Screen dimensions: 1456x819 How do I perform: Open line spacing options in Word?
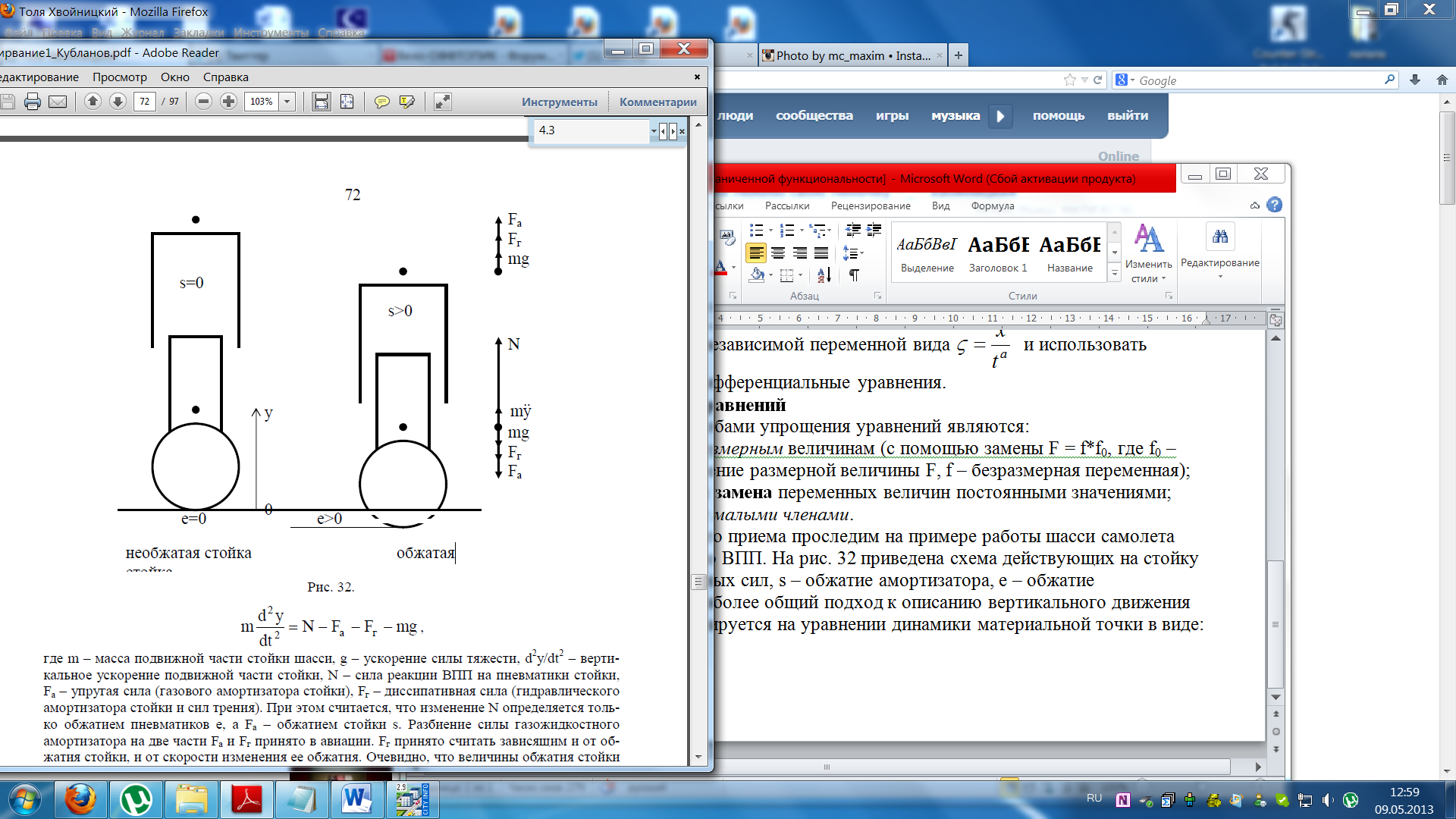pyautogui.click(x=852, y=253)
